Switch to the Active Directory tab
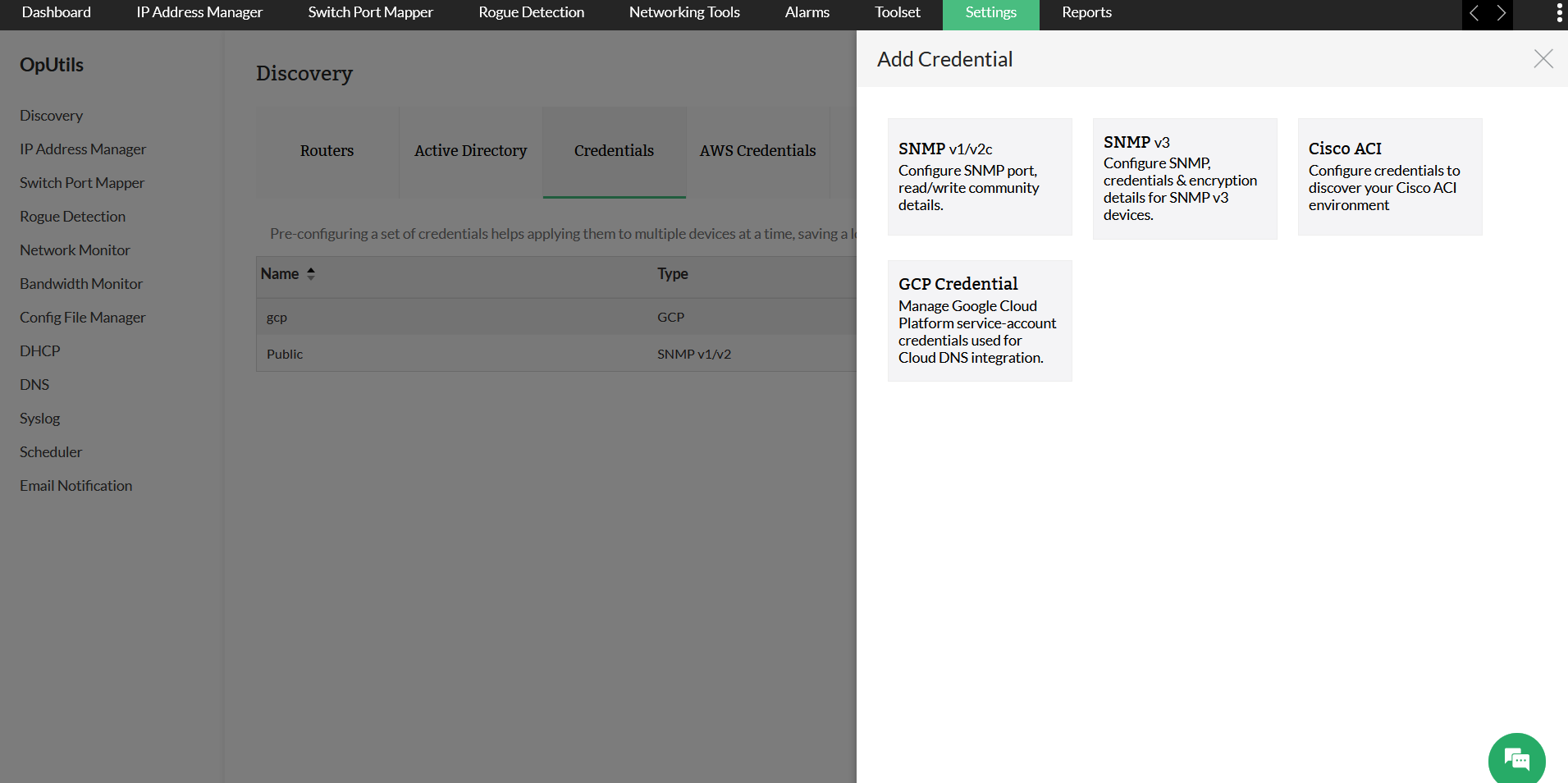The image size is (1568, 783). (471, 152)
